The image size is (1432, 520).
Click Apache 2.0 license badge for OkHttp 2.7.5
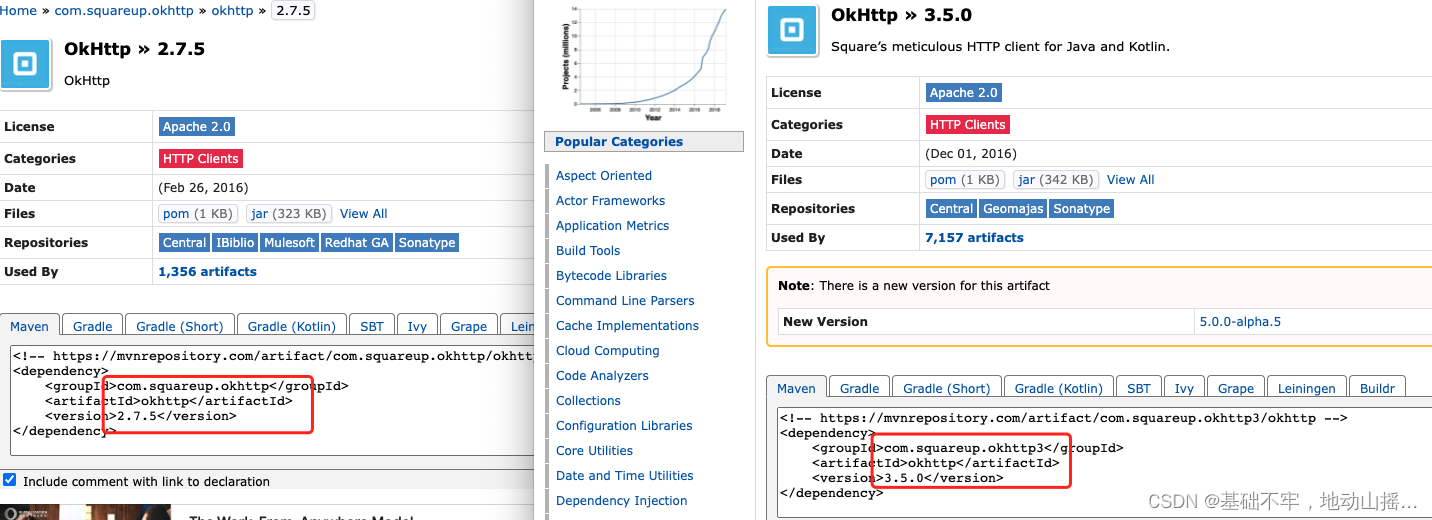pyautogui.click(x=197, y=126)
